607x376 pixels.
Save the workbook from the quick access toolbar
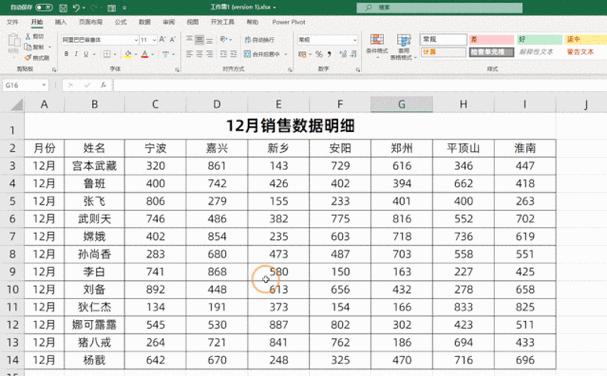pyautogui.click(x=63, y=7)
